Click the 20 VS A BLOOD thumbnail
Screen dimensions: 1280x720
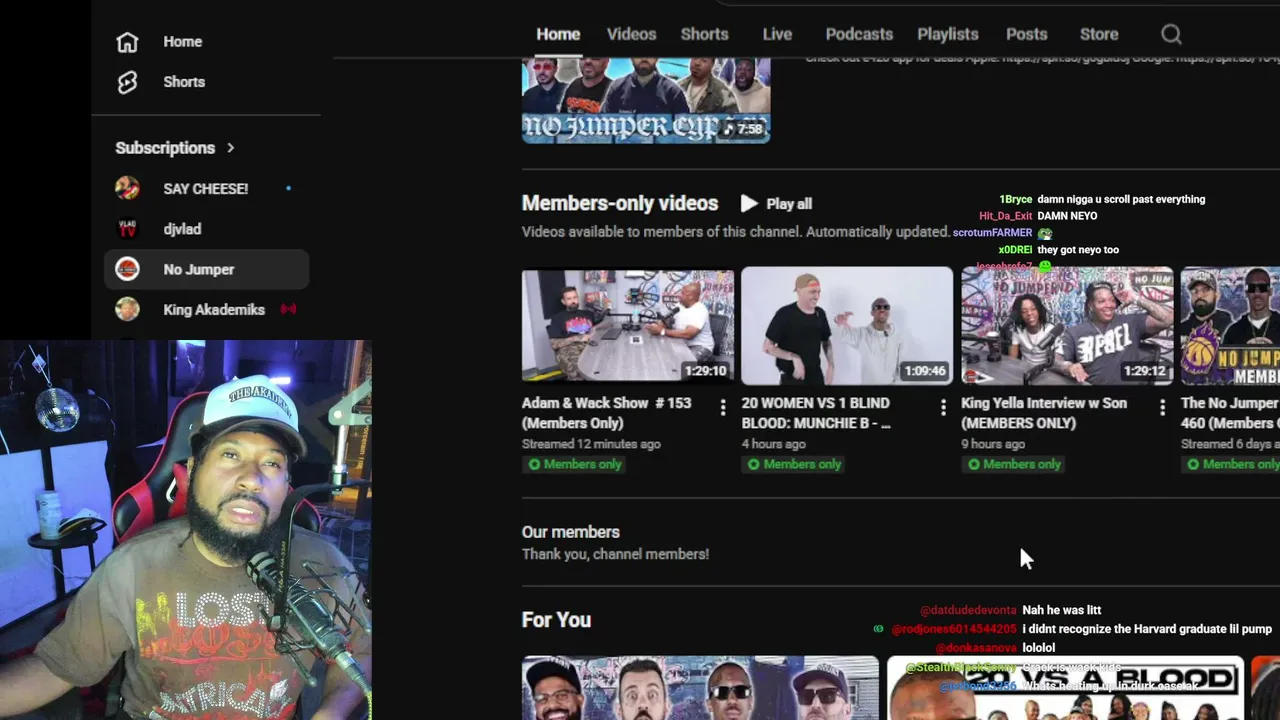point(1065,688)
